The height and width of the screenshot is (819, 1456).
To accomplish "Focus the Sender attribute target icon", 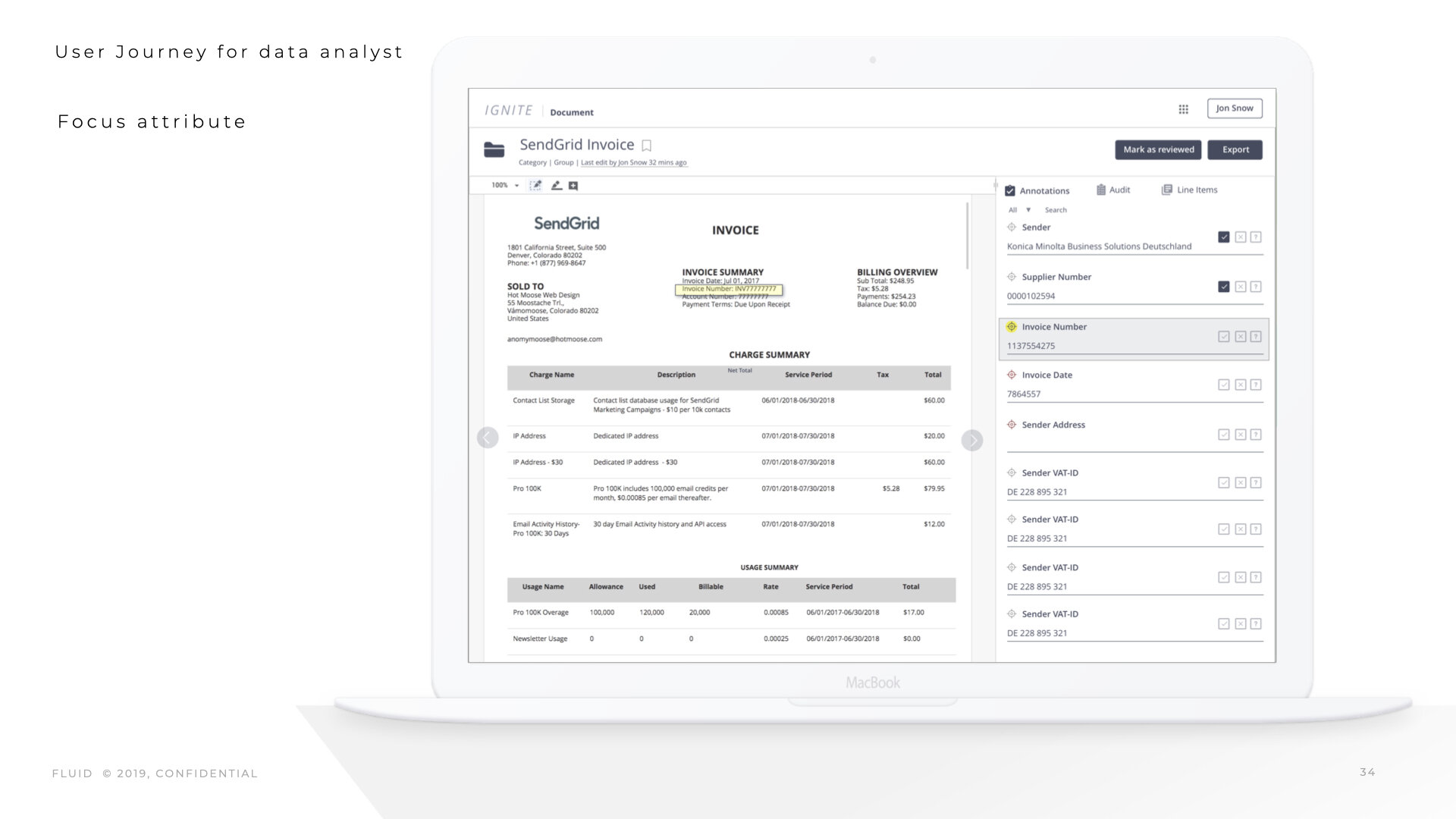I will (x=1012, y=227).
